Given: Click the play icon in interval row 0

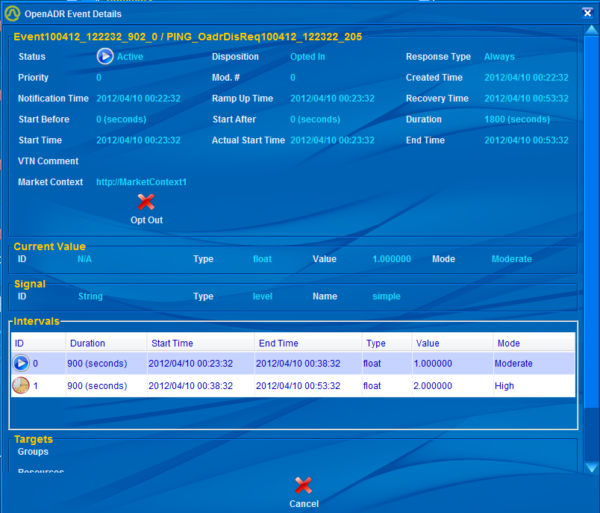Looking at the screenshot, I should click(21, 363).
